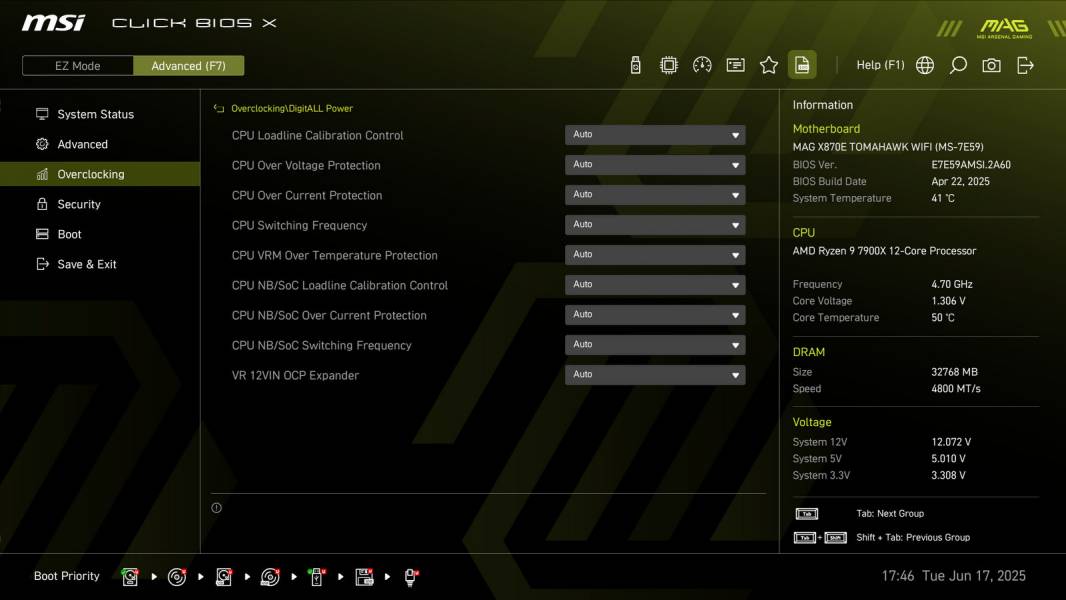
Task: Open the CPU chip icon in toolbar
Action: pyautogui.click(x=668, y=65)
